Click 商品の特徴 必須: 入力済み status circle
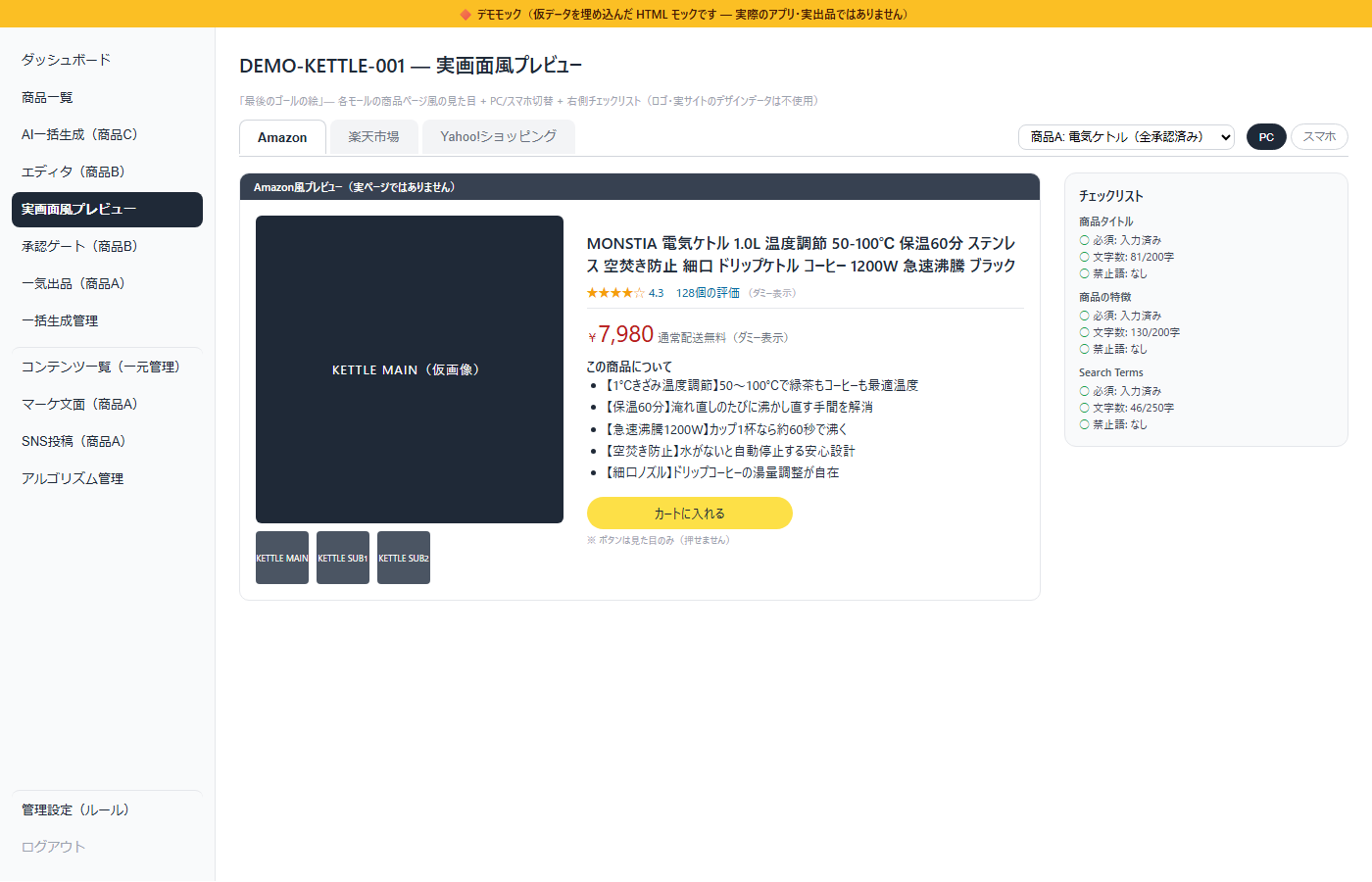 [x=1085, y=316]
